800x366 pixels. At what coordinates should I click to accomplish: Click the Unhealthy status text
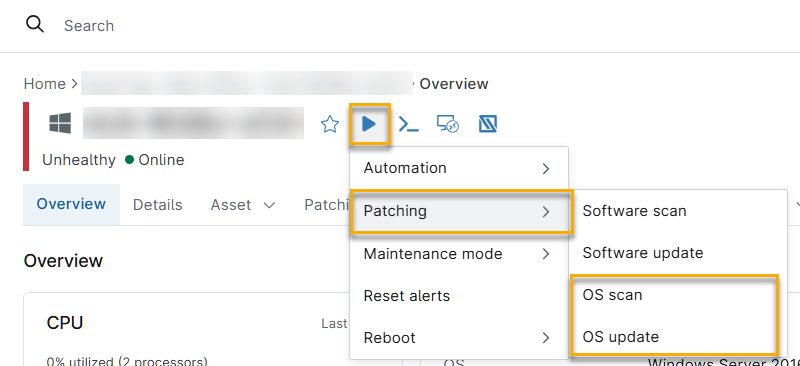pyautogui.click(x=79, y=160)
